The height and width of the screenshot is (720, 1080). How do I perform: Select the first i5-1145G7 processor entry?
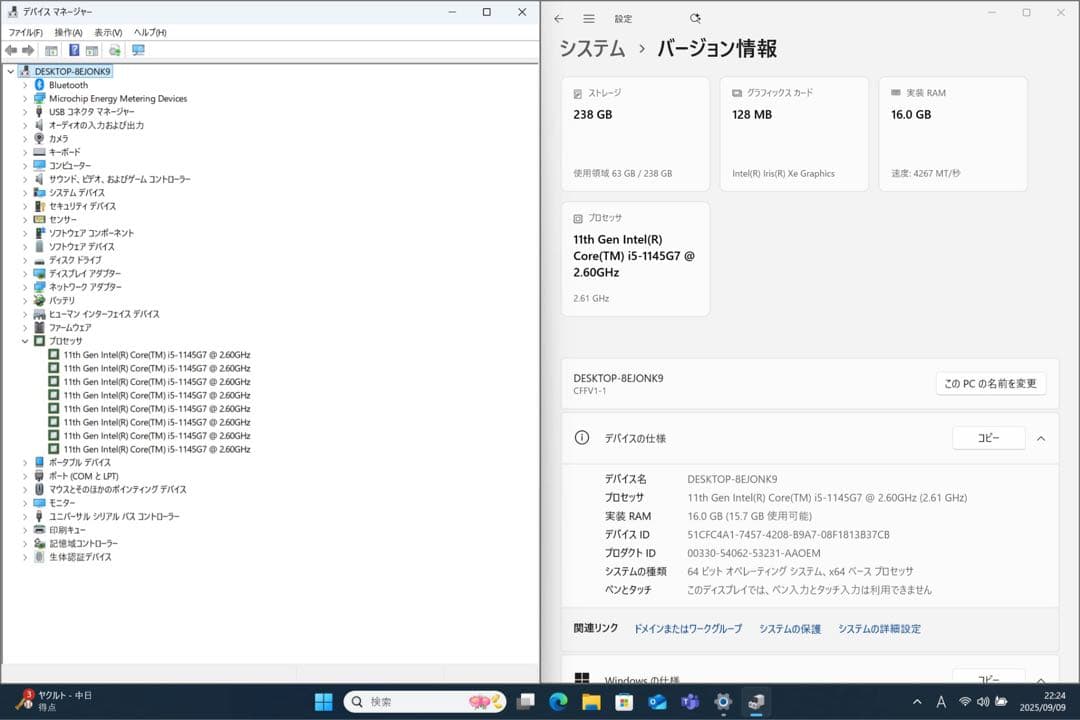click(157, 355)
